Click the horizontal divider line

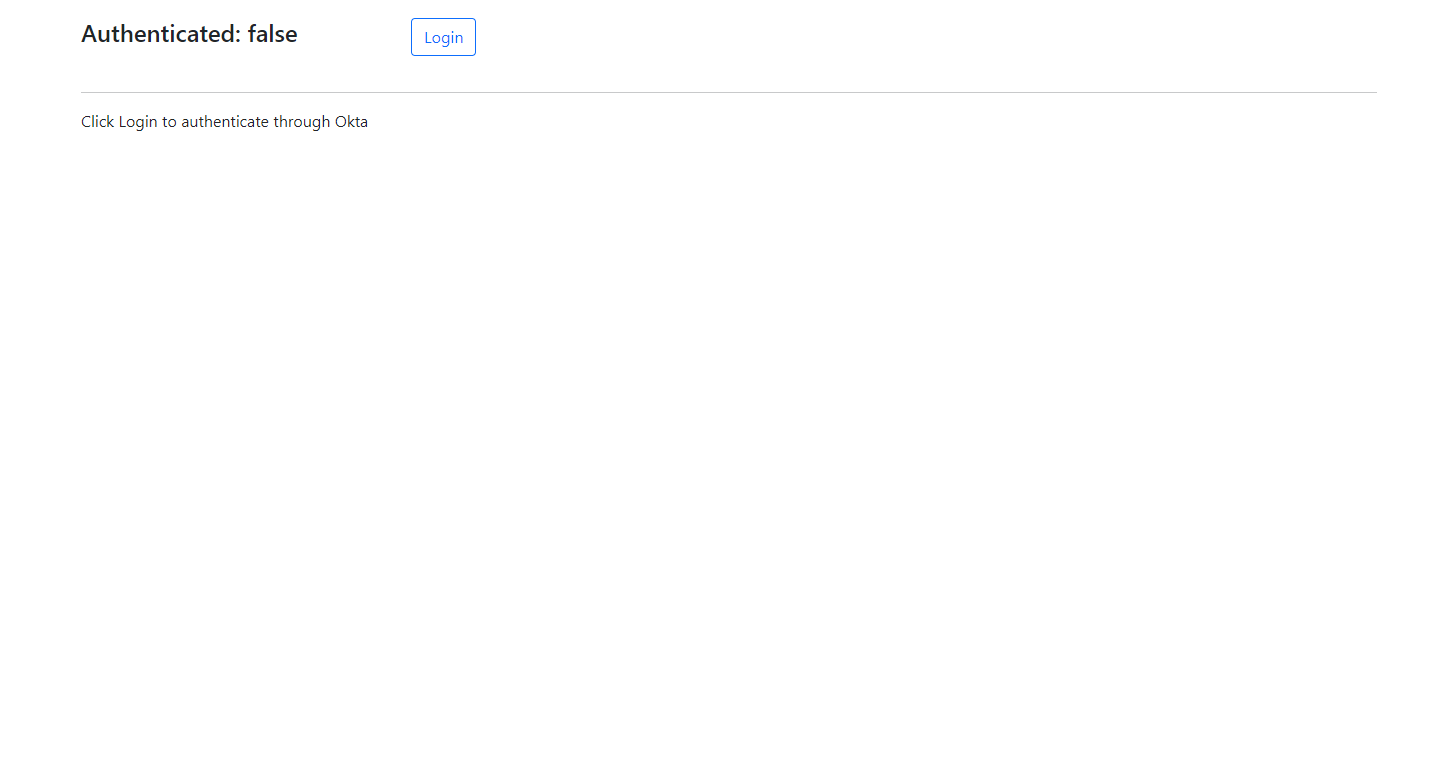(728, 90)
